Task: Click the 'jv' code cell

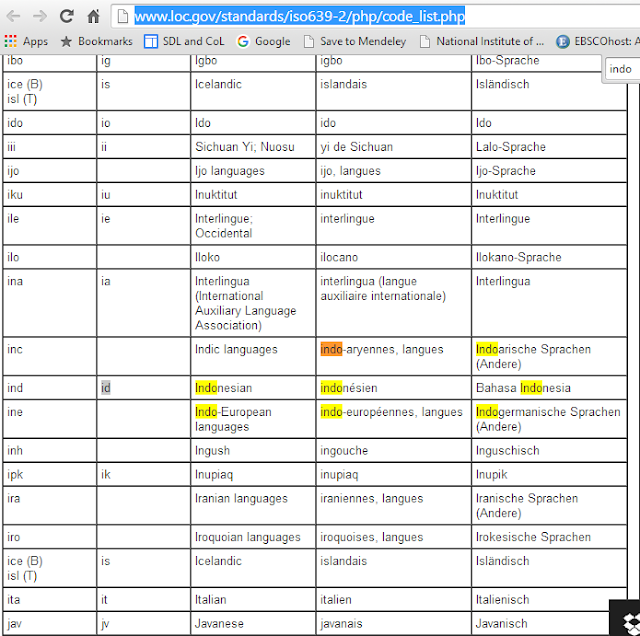Action: (x=144, y=623)
